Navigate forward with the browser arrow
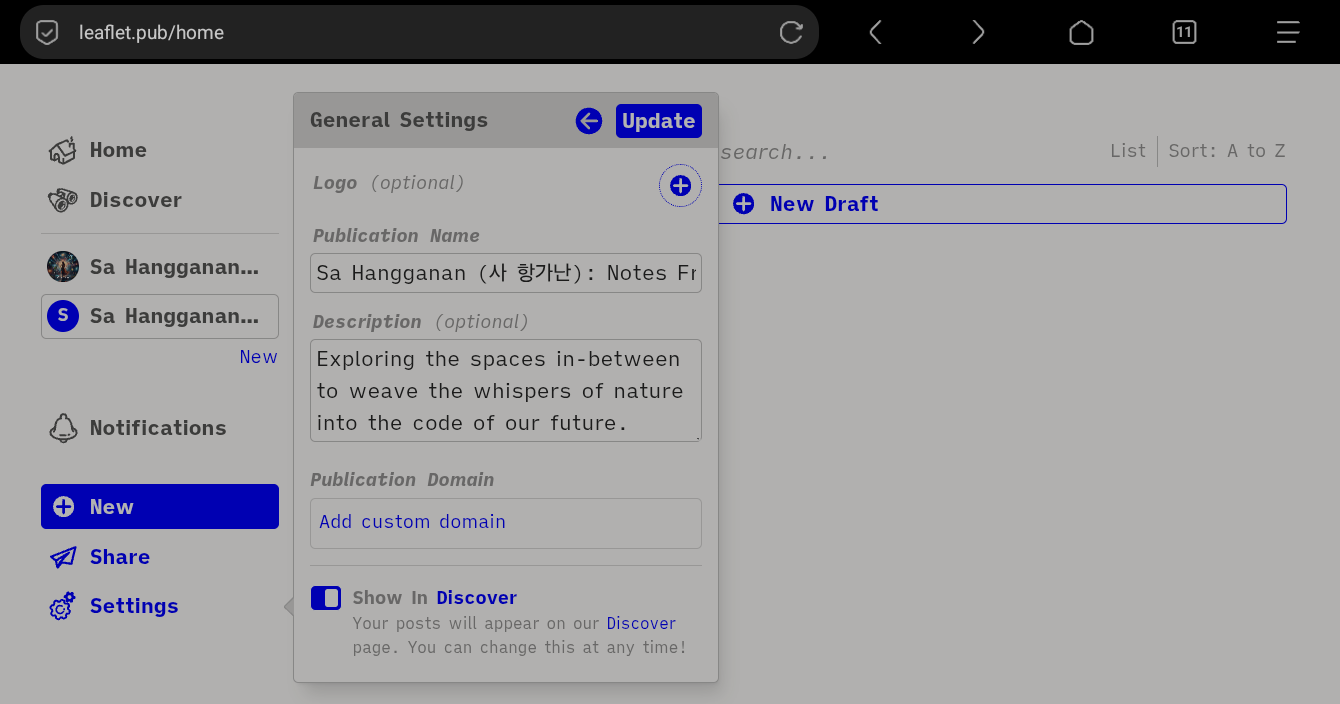 click(978, 32)
